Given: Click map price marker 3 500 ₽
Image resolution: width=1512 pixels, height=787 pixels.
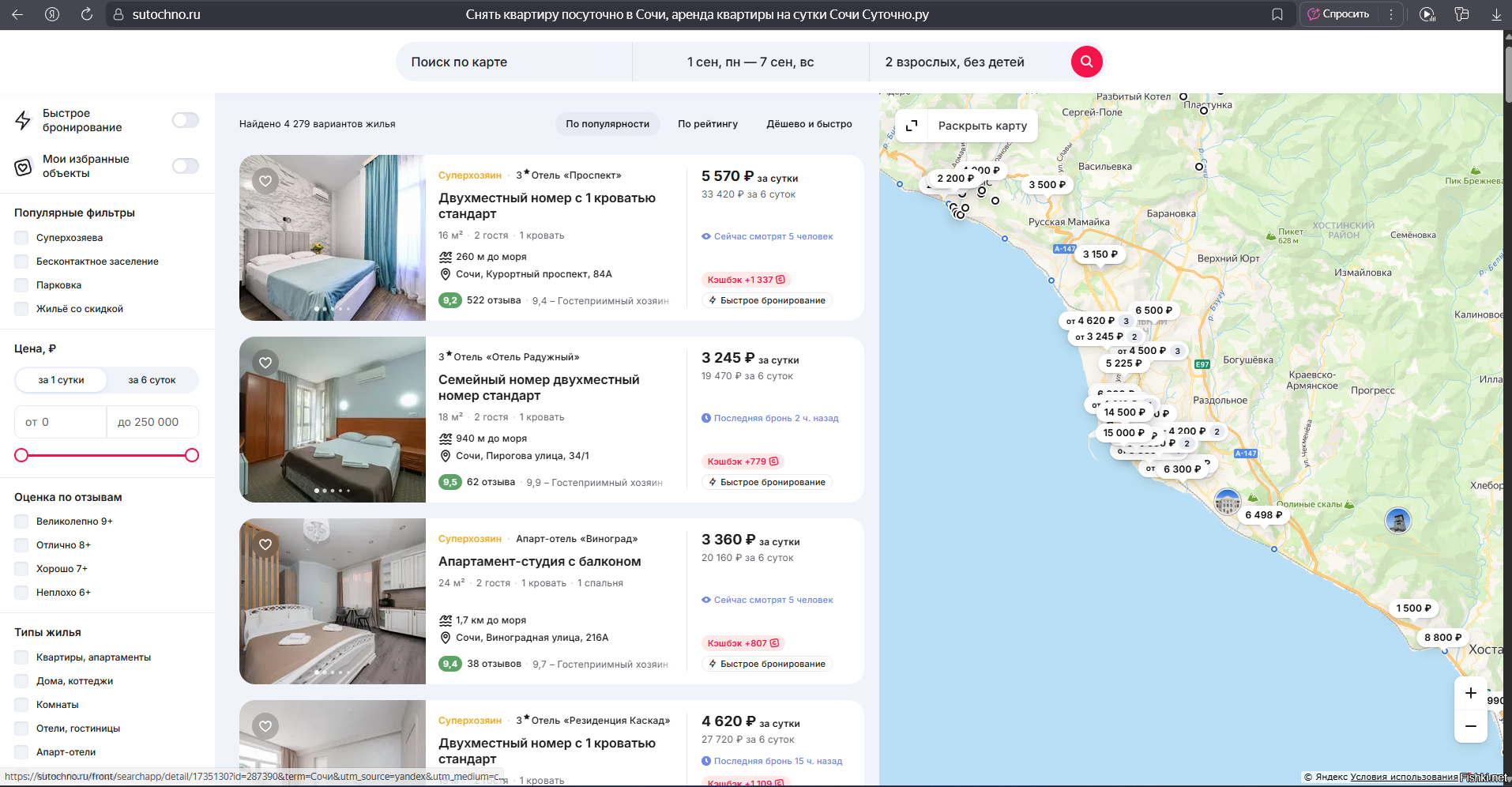Looking at the screenshot, I should pos(1047,185).
